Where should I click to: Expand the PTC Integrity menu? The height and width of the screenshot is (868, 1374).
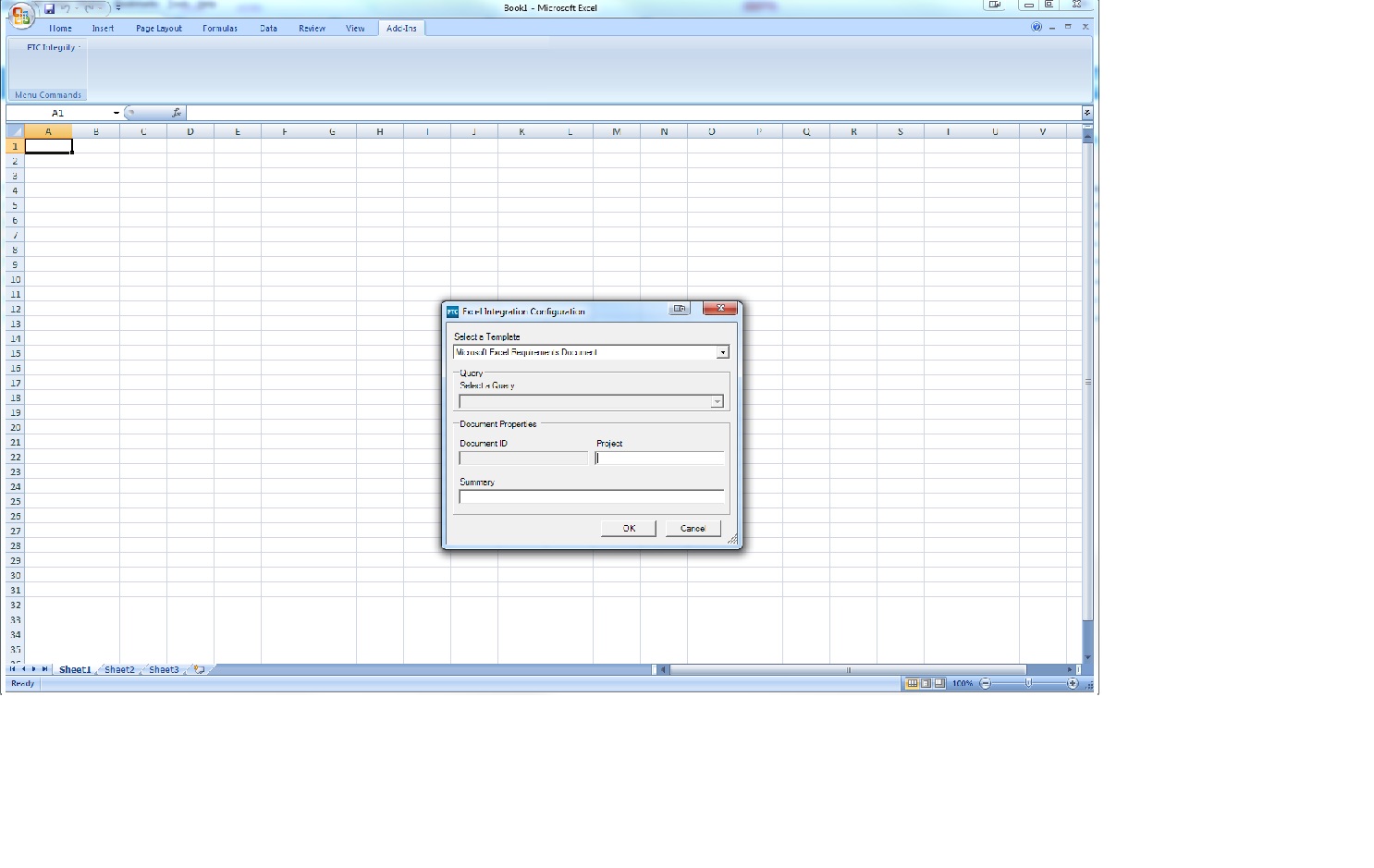click(x=54, y=47)
